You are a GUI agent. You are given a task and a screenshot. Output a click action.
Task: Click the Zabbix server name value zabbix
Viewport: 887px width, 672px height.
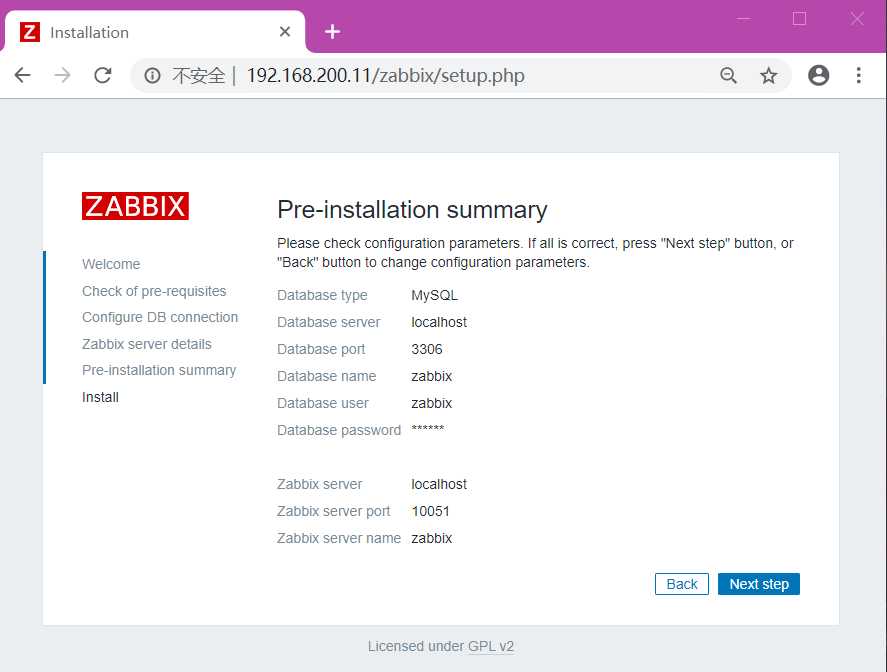(432, 539)
